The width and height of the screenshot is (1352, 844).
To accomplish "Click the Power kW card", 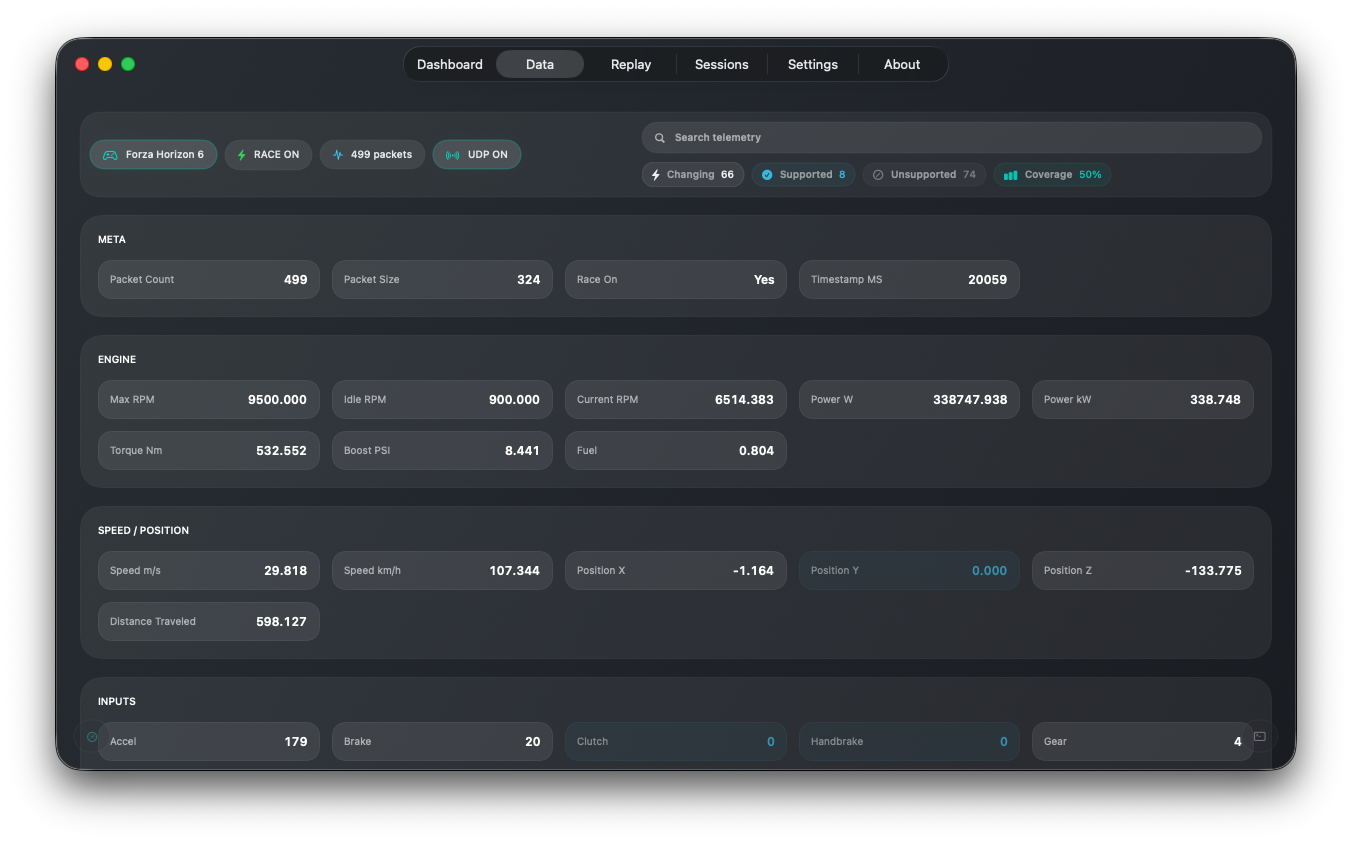I will [1143, 400].
